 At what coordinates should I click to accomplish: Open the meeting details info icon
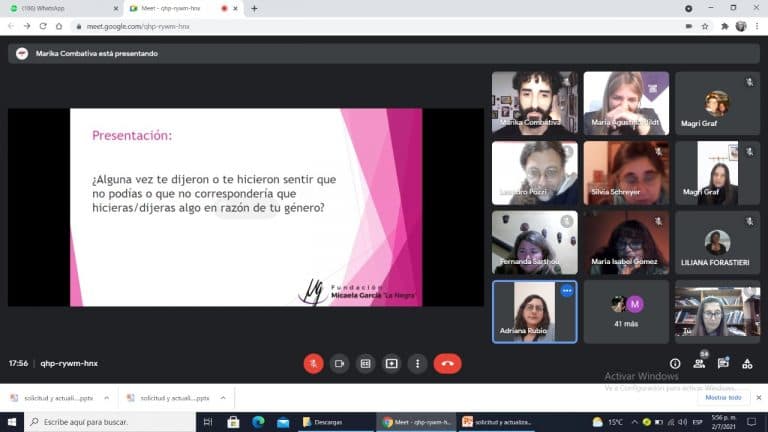click(675, 363)
